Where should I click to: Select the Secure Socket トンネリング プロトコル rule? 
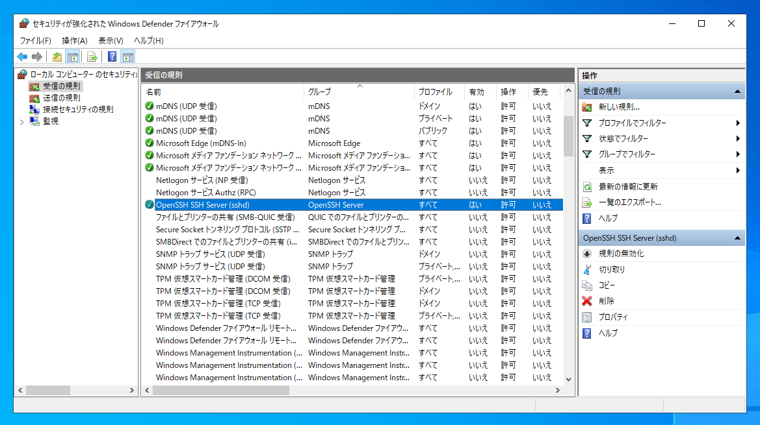click(x=228, y=230)
